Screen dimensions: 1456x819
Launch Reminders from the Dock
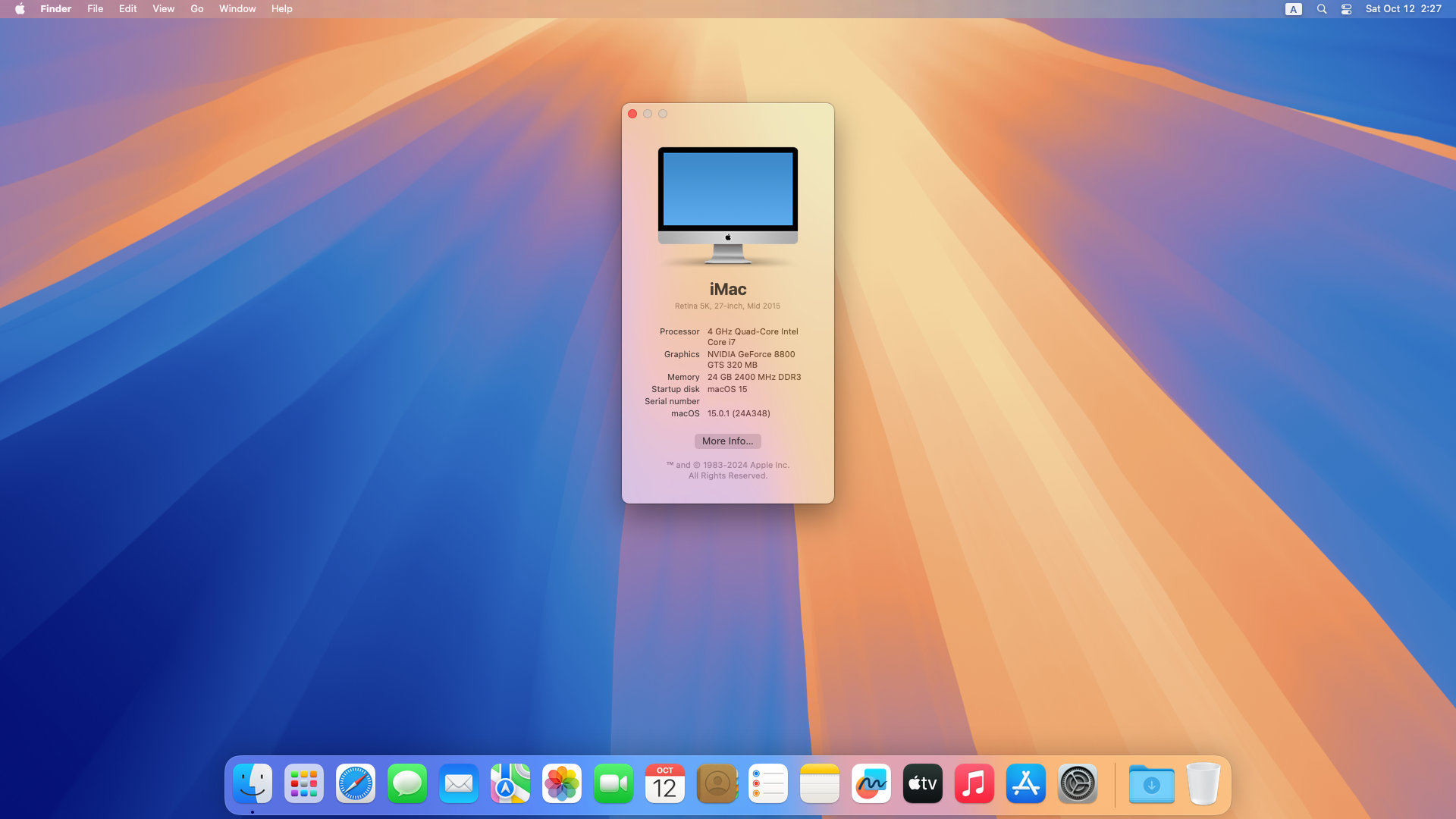(x=768, y=783)
